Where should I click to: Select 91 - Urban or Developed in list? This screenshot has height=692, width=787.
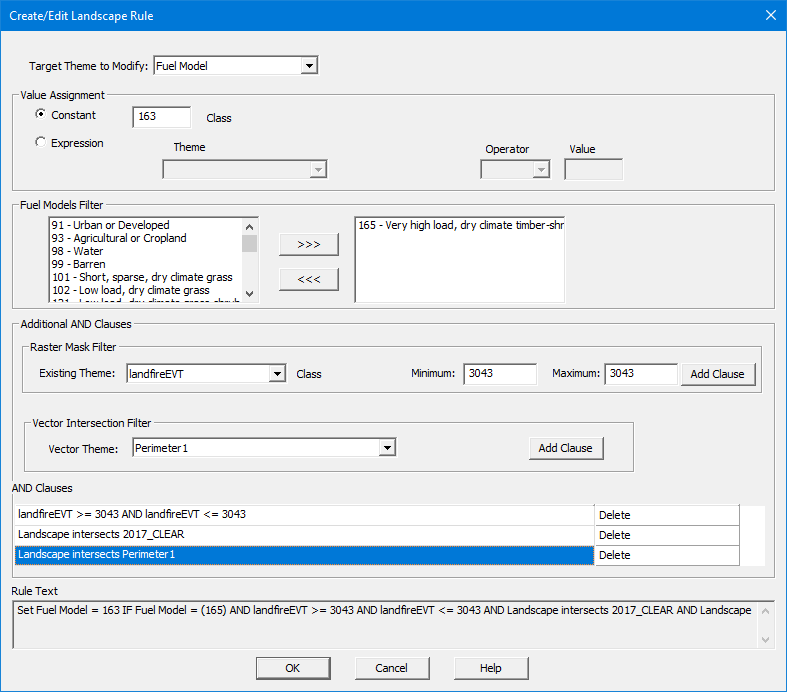(x=146, y=225)
